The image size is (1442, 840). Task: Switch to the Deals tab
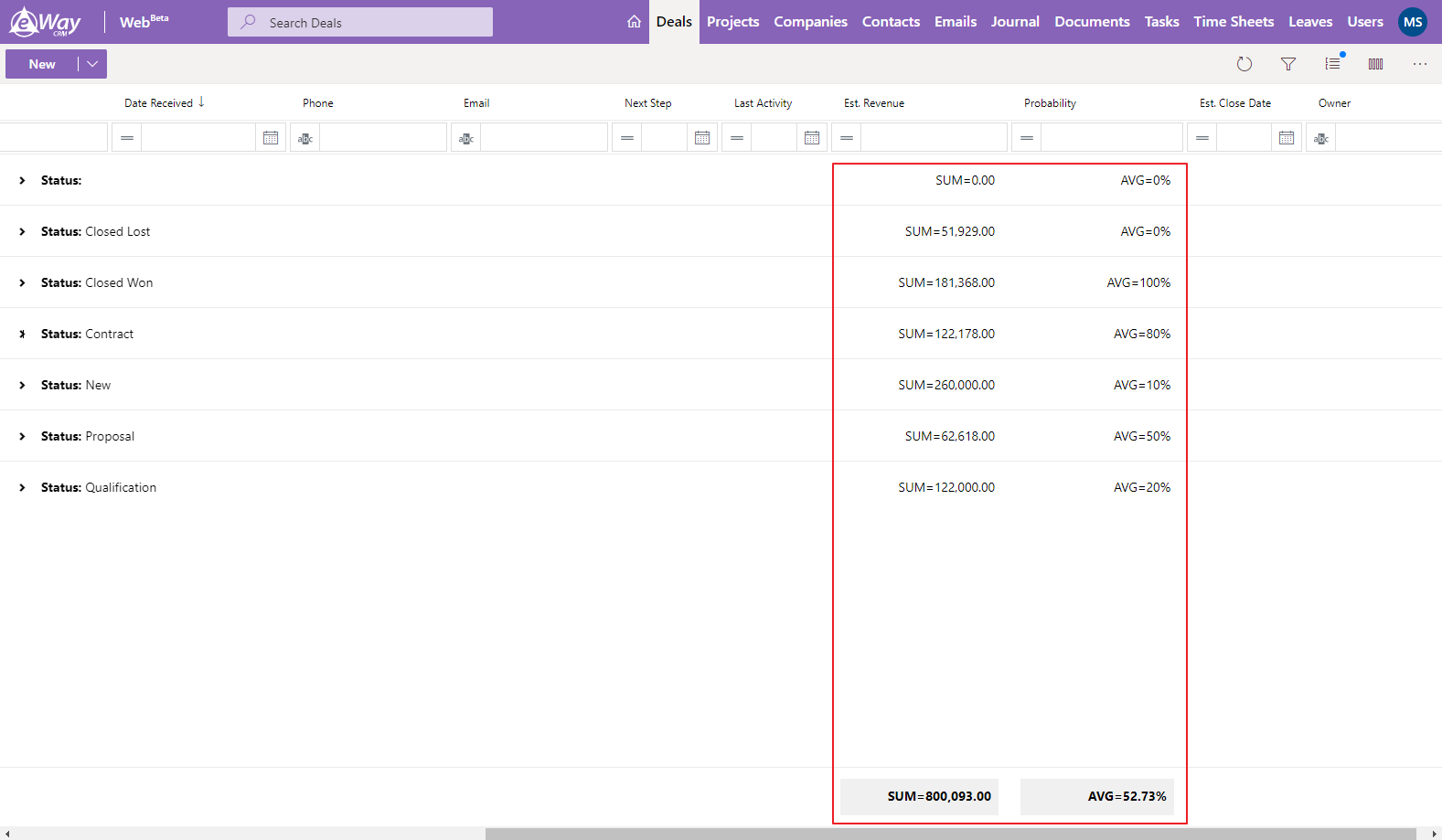[x=674, y=22]
